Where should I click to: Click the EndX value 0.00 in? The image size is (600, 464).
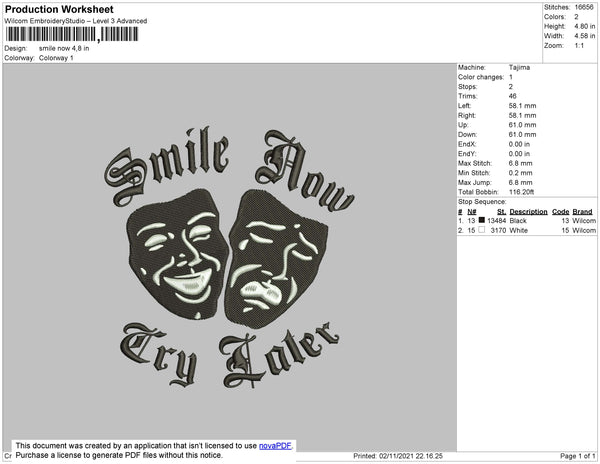click(519, 144)
